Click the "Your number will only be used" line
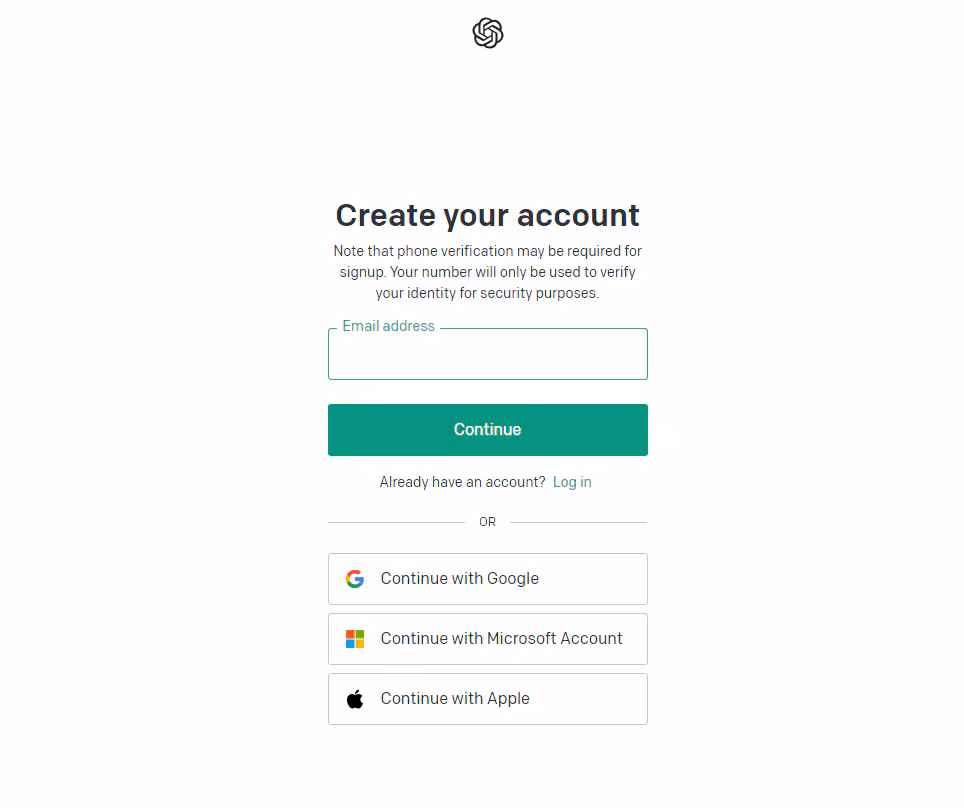This screenshot has width=964, height=808. click(x=488, y=272)
